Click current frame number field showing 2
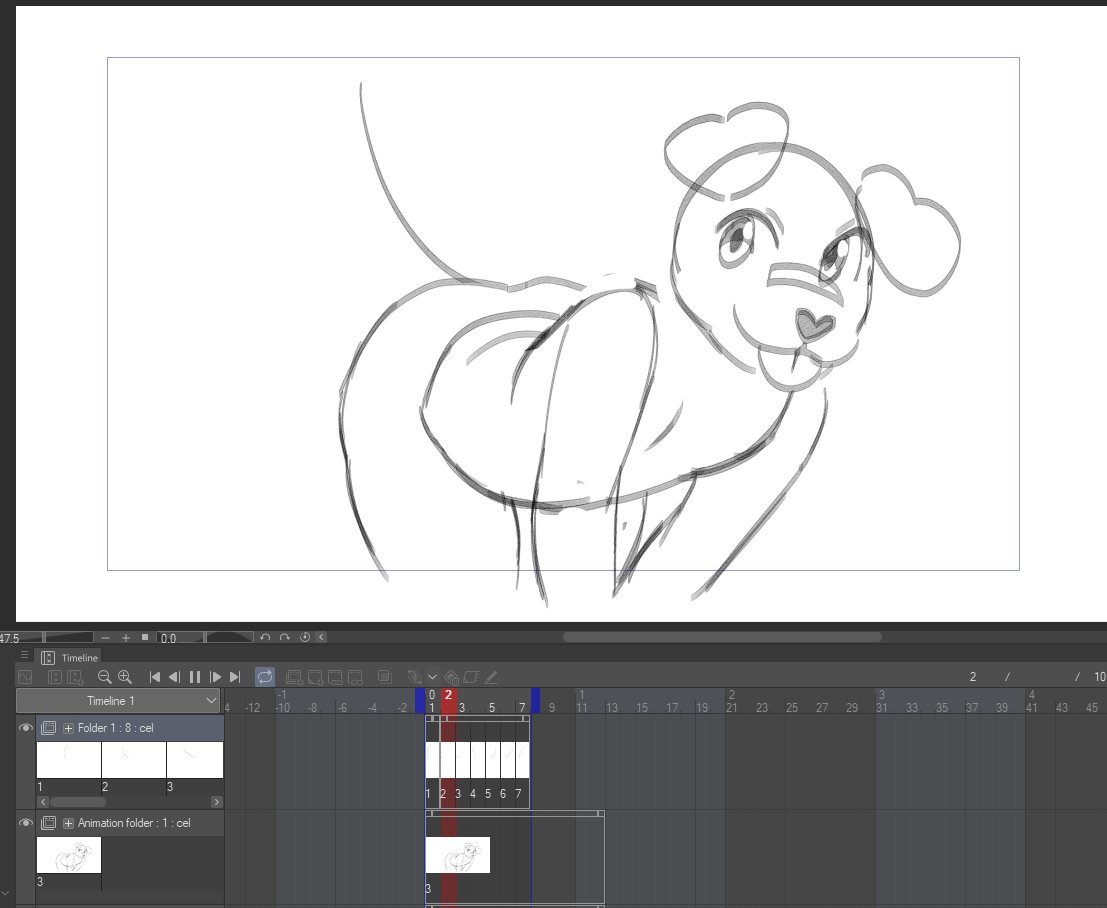 [972, 676]
